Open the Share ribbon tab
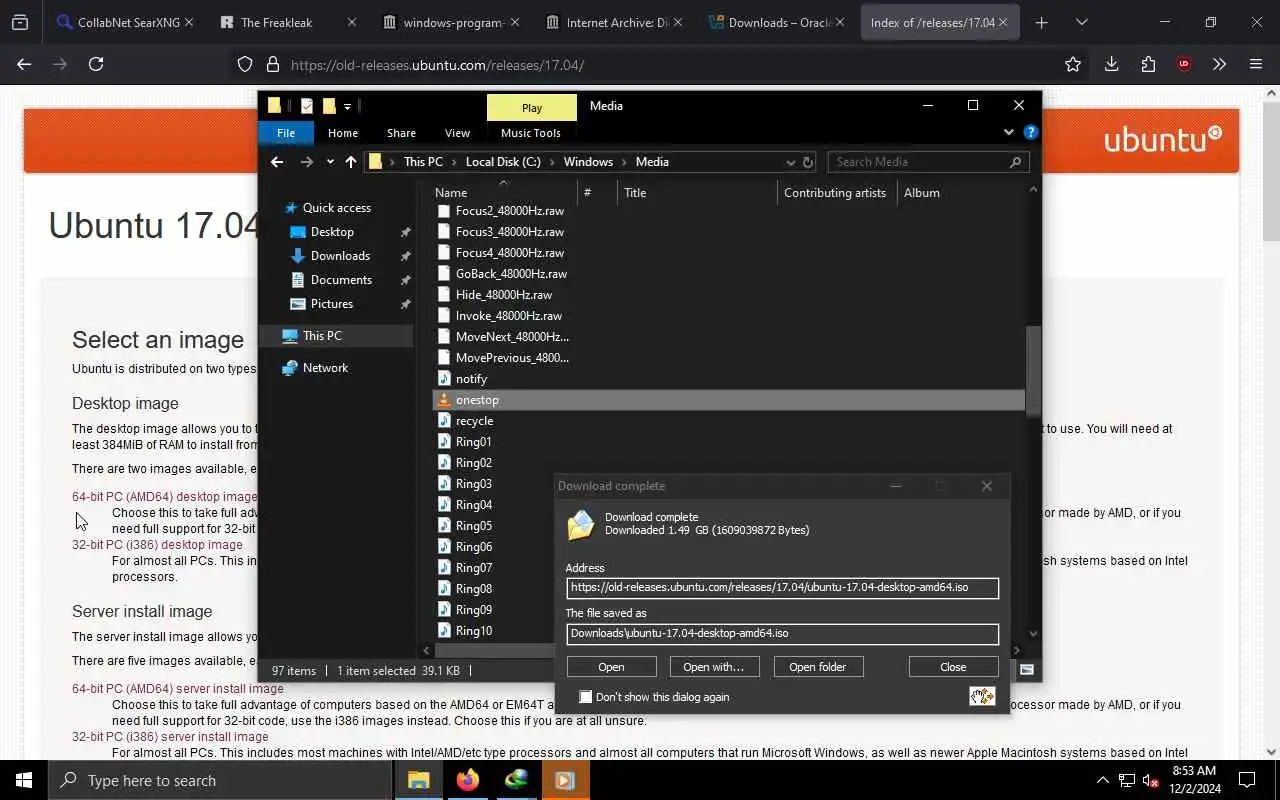 401,133
